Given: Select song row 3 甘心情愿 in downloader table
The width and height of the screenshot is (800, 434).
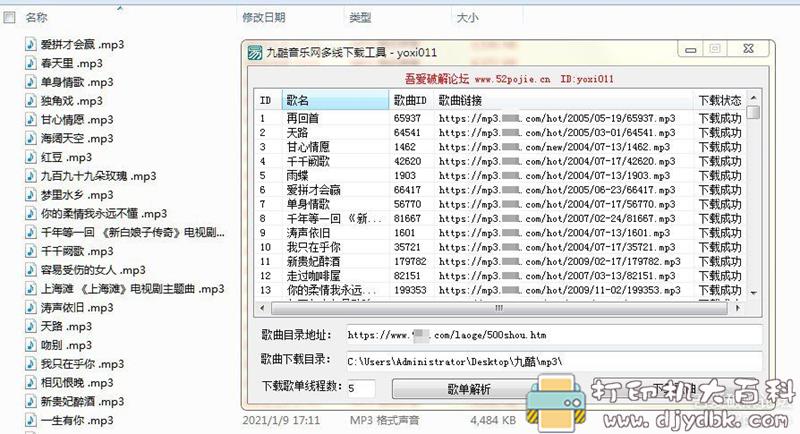Looking at the screenshot, I should pos(501,147).
